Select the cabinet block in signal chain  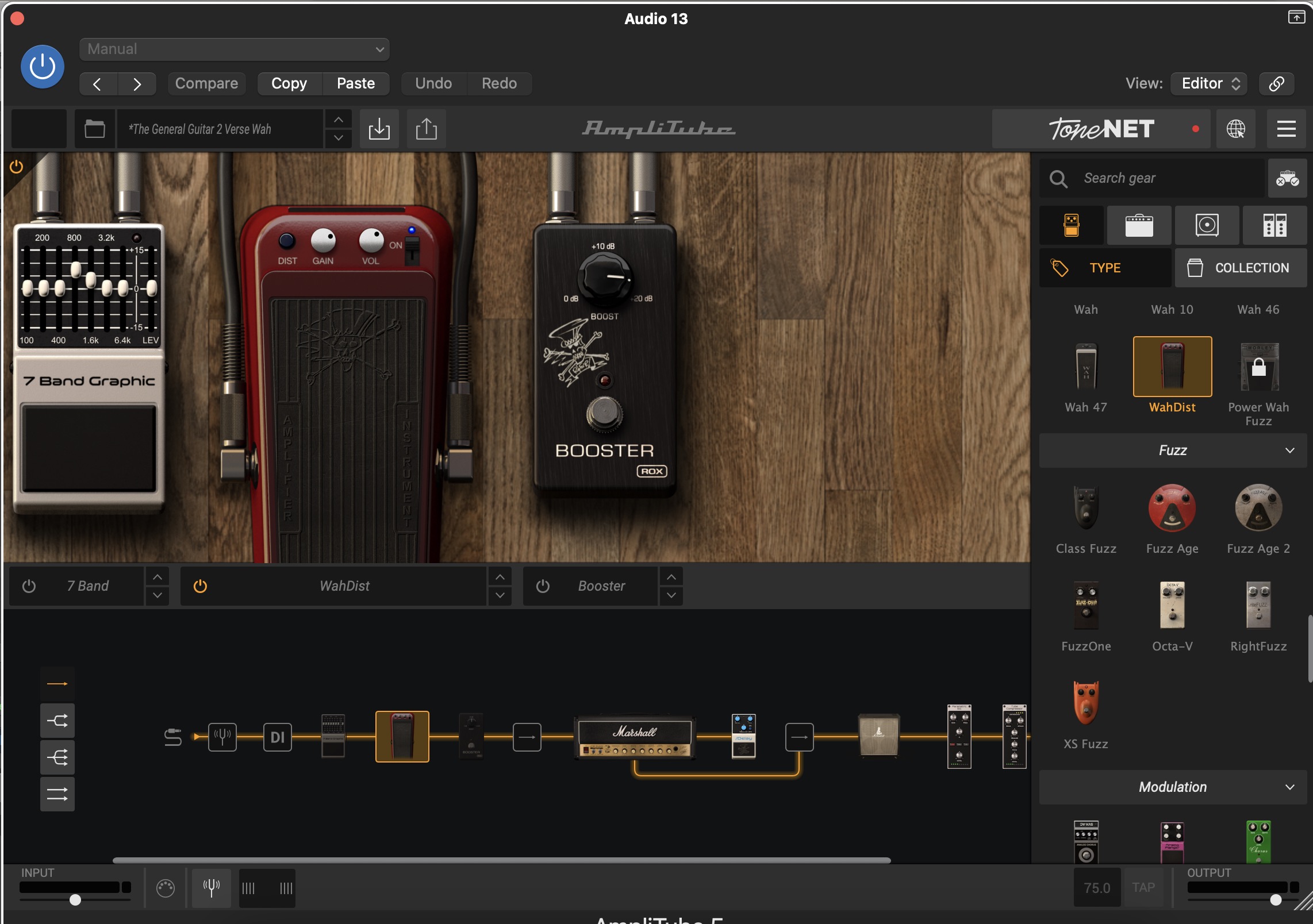tap(879, 736)
